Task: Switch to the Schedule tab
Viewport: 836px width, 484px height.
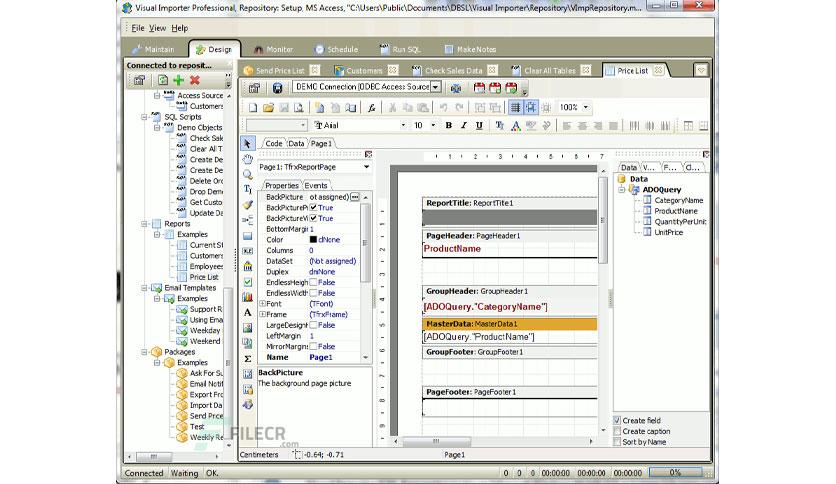Action: point(336,49)
